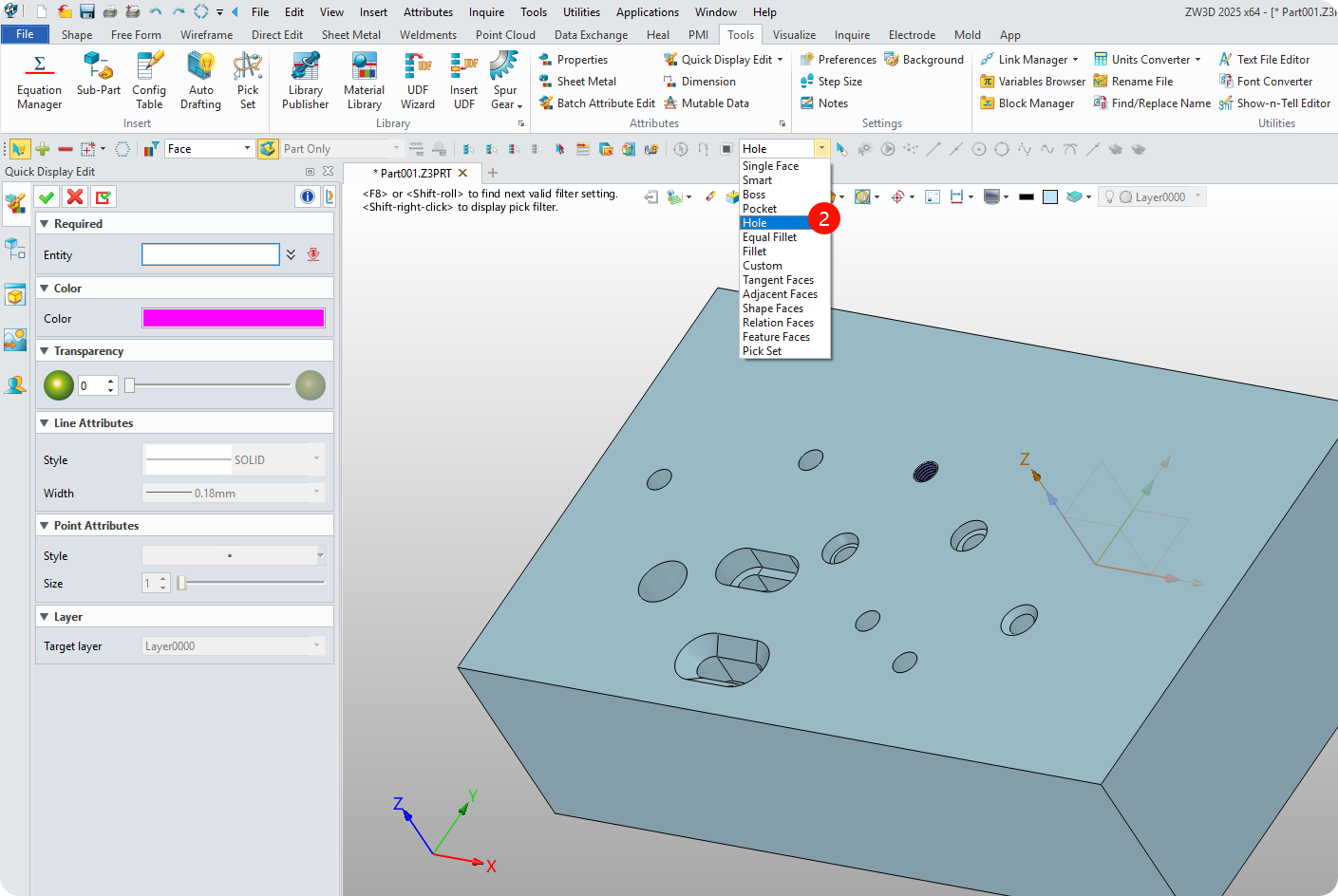The height and width of the screenshot is (896, 1338).
Task: Open the Variables Browser
Action: tap(1032, 82)
